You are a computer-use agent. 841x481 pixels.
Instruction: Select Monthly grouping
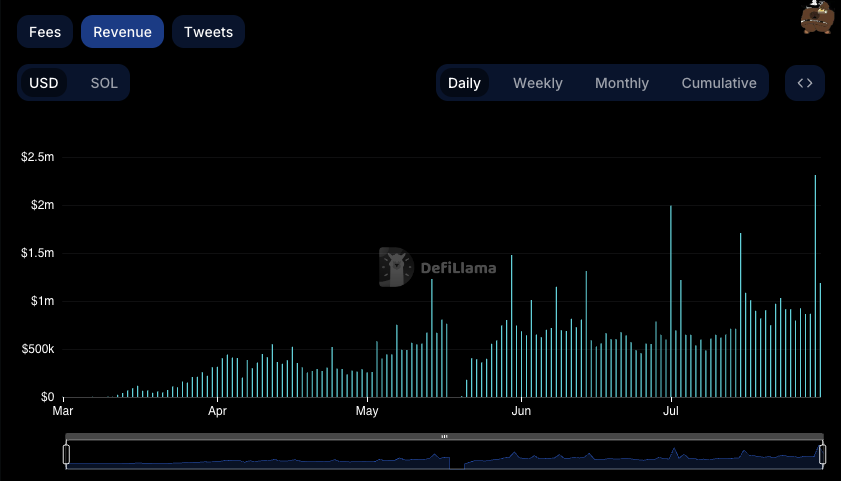click(x=622, y=83)
